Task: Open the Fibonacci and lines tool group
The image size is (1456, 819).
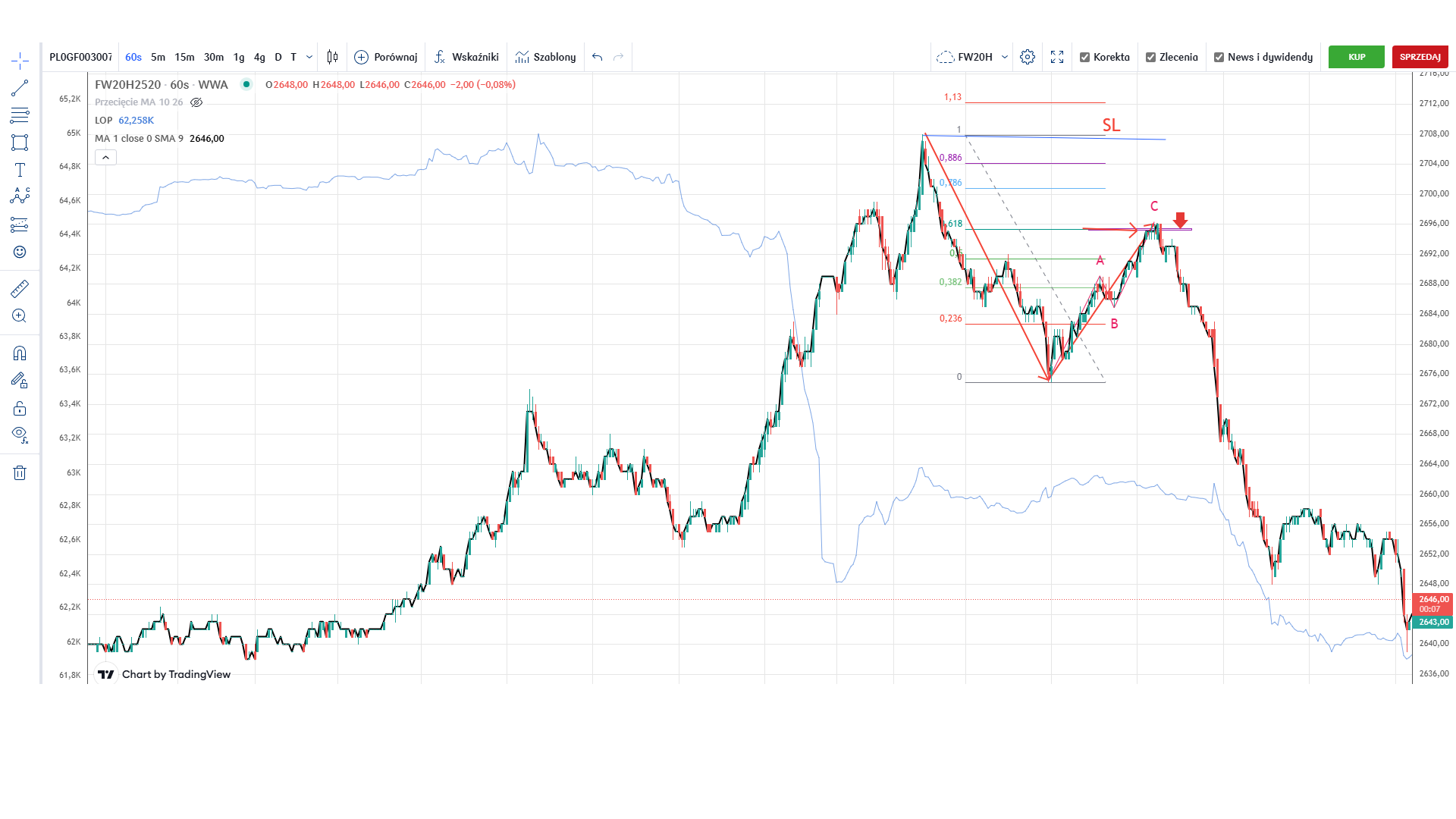Action: [20, 115]
